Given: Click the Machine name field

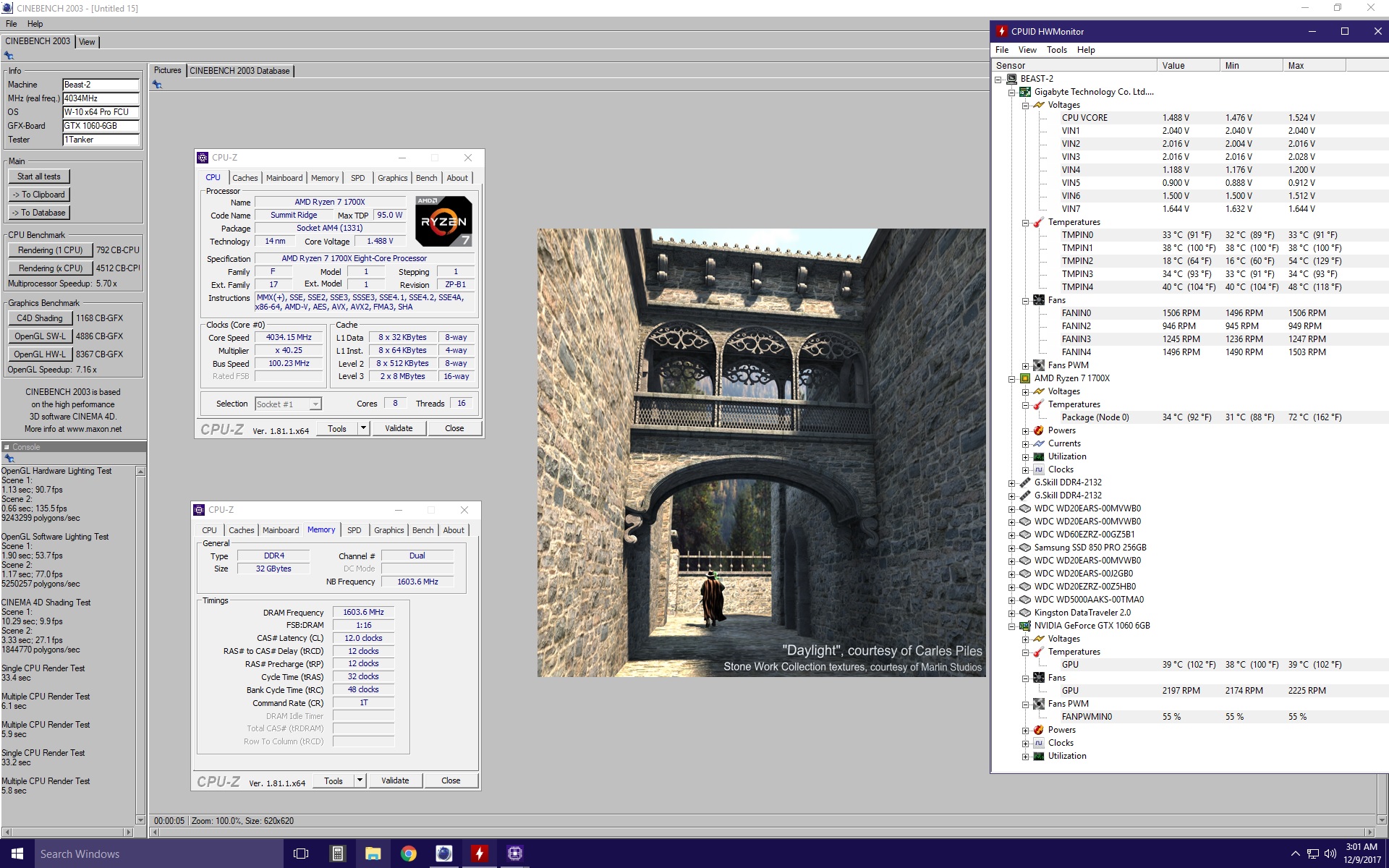Looking at the screenshot, I should coord(101,85).
